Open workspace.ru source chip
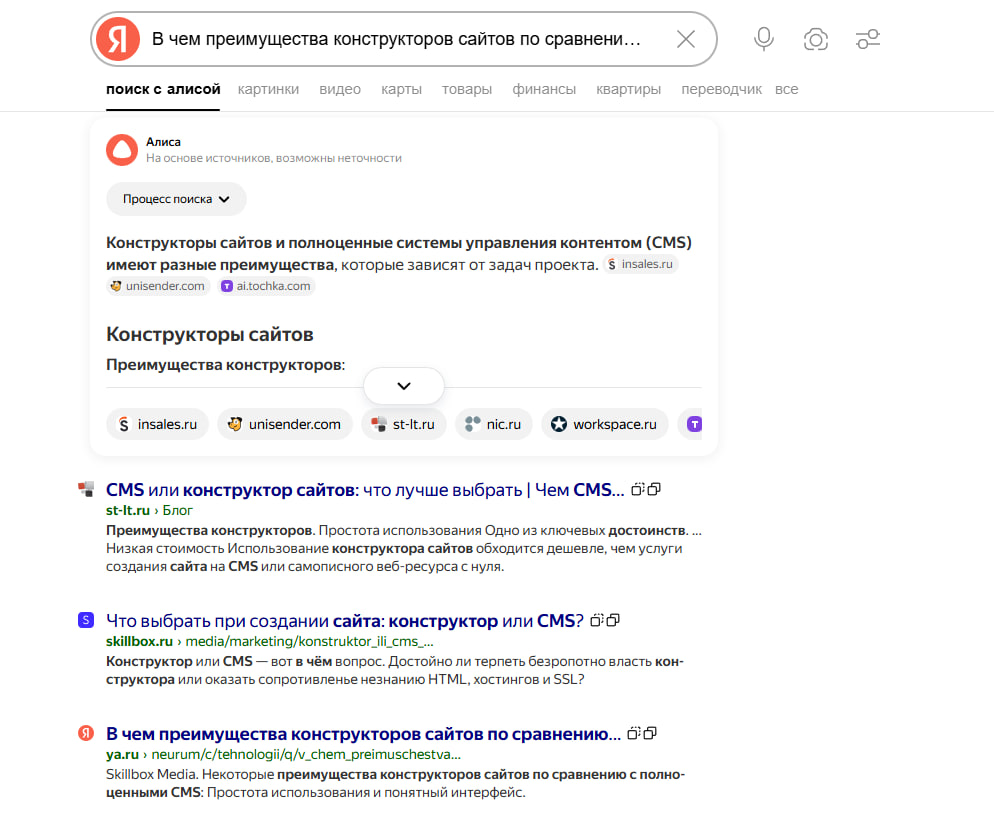Viewport: 994px width, 819px height. (x=605, y=424)
